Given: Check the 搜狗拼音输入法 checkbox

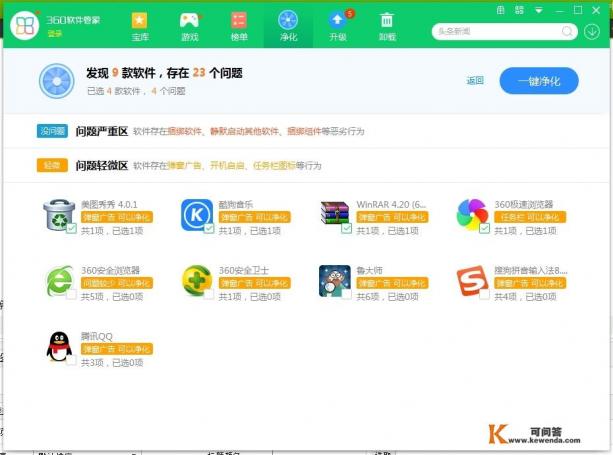Looking at the screenshot, I should point(484,294).
